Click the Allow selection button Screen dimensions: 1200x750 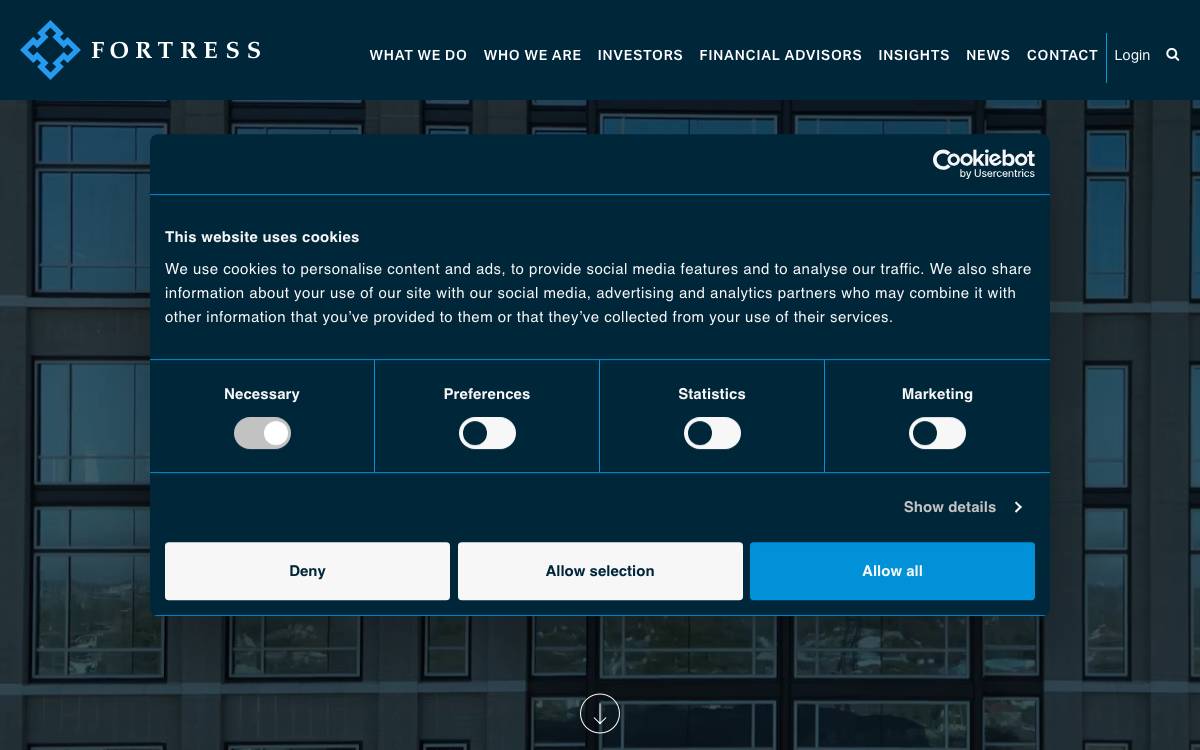(600, 571)
